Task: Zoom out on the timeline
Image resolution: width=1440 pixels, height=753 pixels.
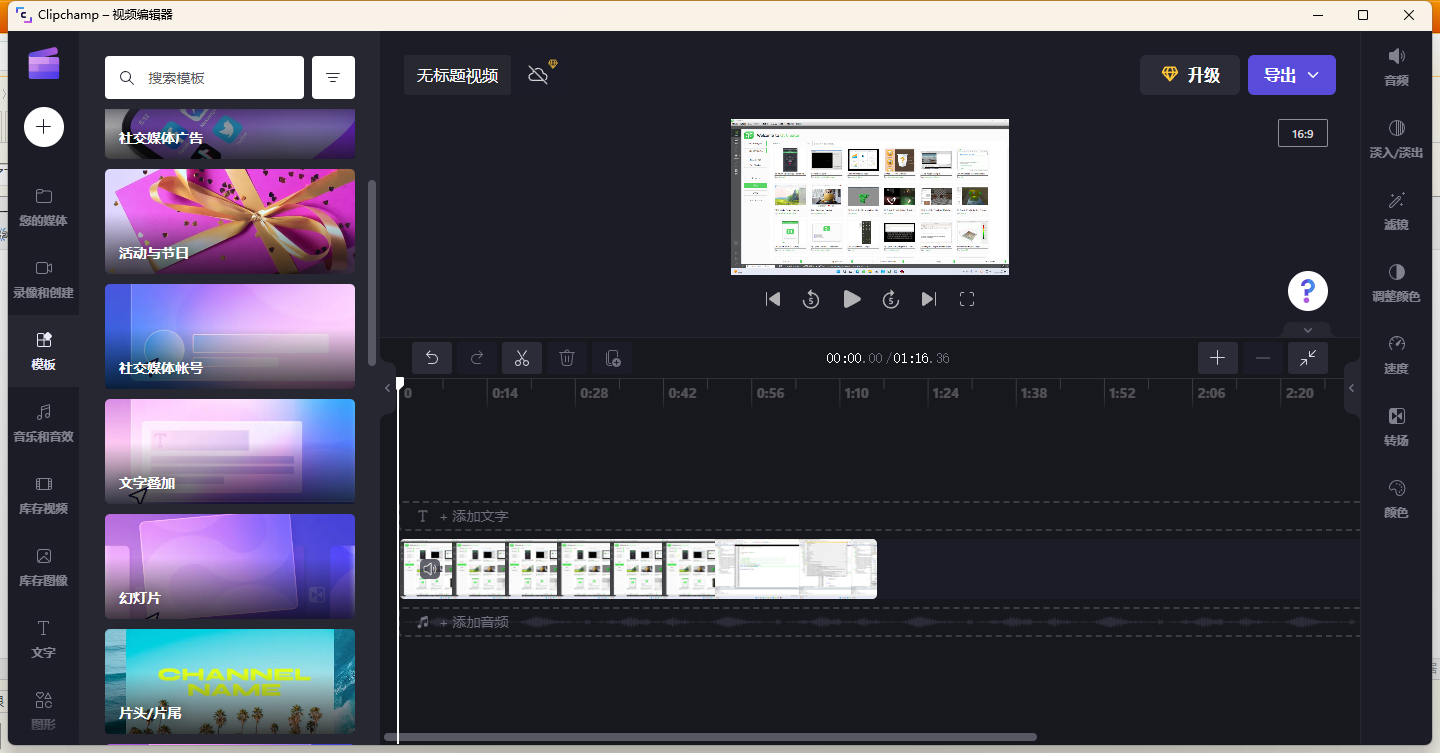Action: tap(1263, 358)
